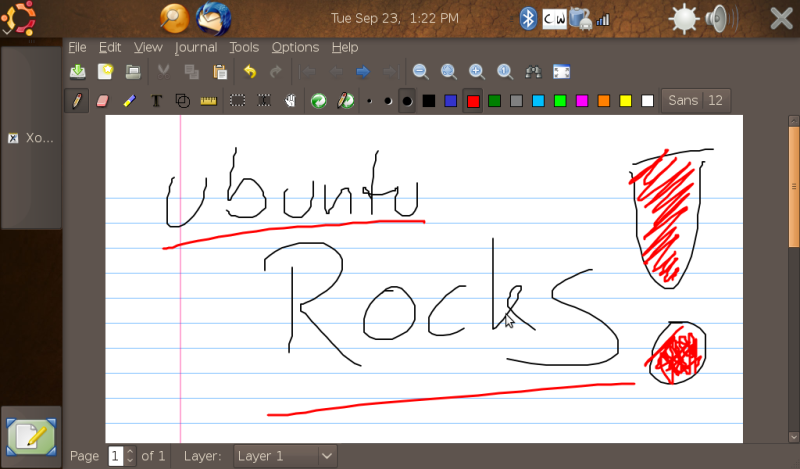800x469 pixels.
Task: Go to previous page arrow
Action: coord(336,72)
